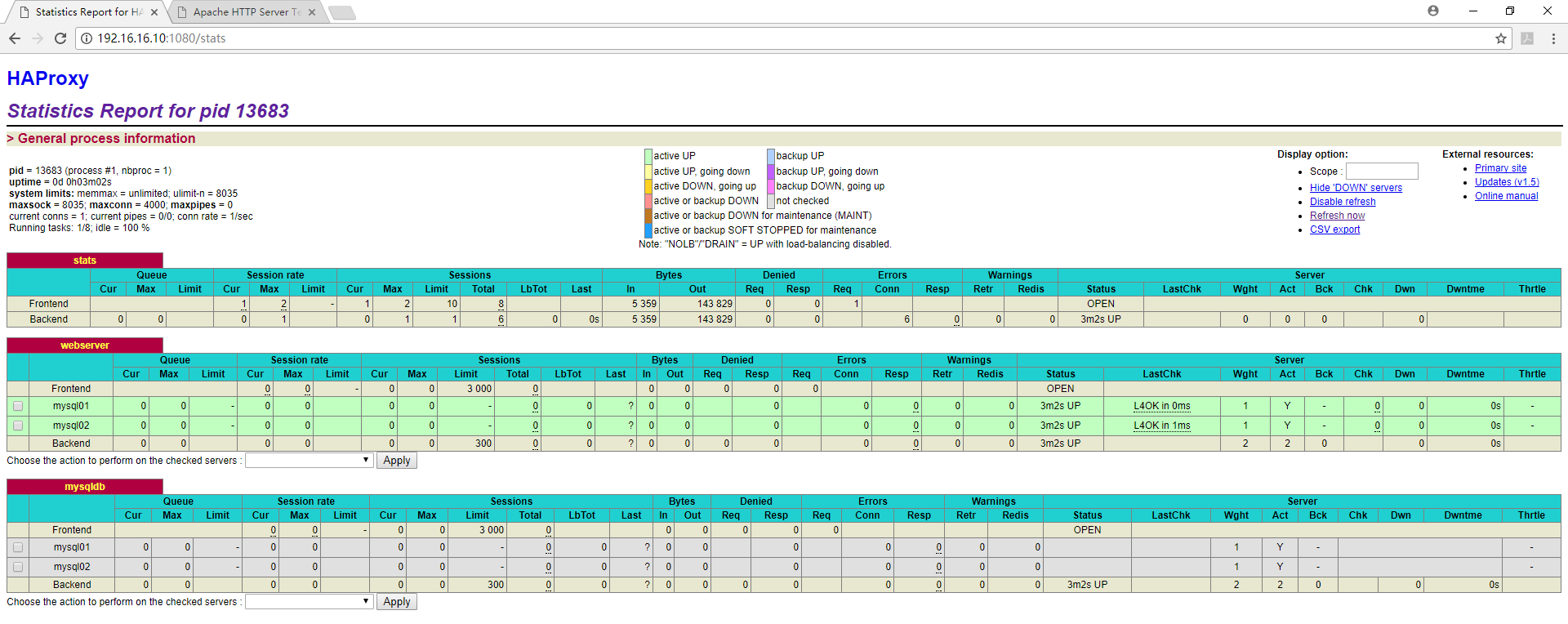Click the user profile icon
Image resolution: width=1568 pixels, height=624 pixels.
(x=1432, y=11)
